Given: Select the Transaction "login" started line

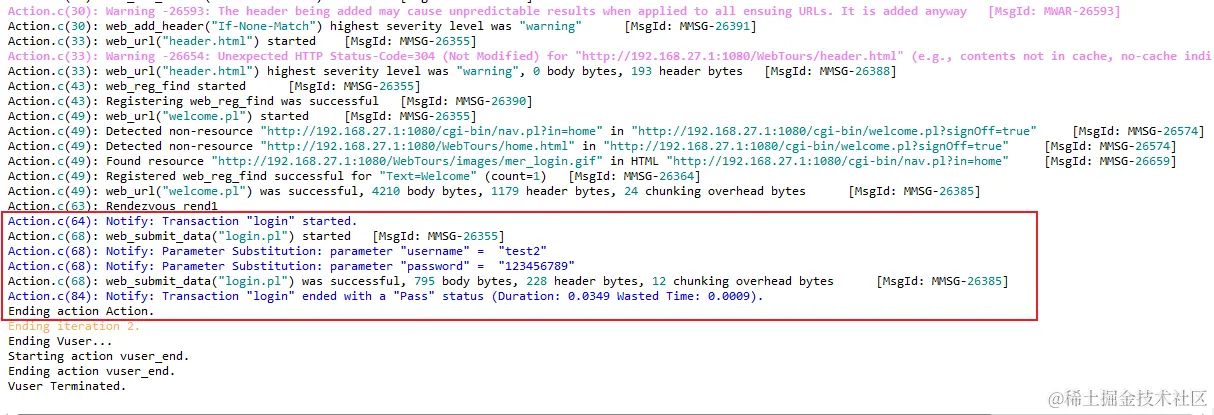Looking at the screenshot, I should pyautogui.click(x=182, y=221).
